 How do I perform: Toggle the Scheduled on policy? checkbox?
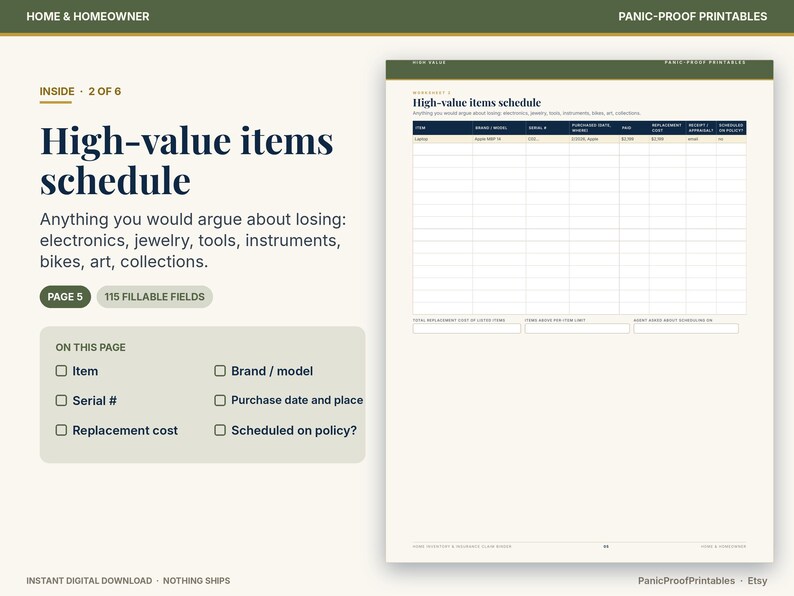[x=220, y=430]
